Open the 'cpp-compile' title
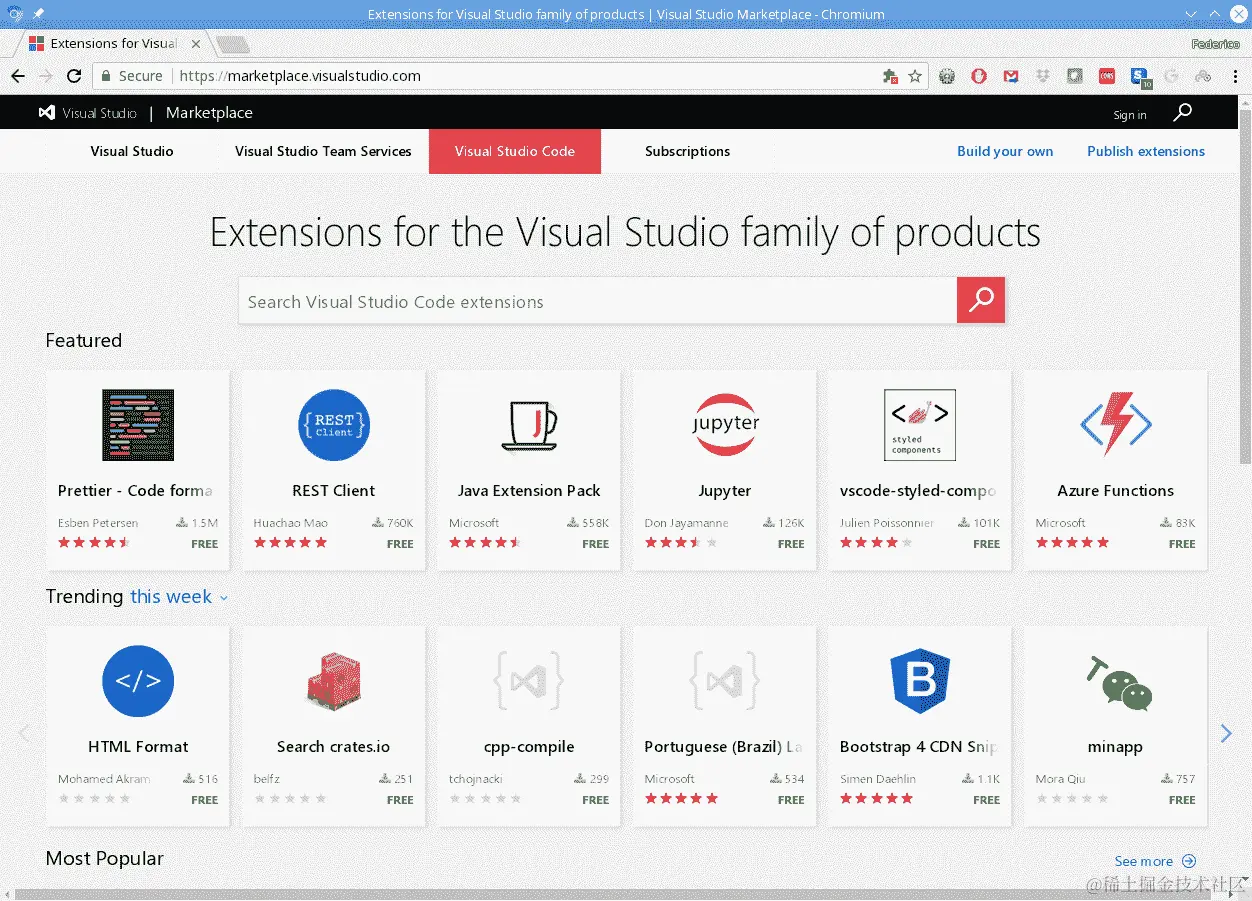1252x901 pixels. coord(529,747)
